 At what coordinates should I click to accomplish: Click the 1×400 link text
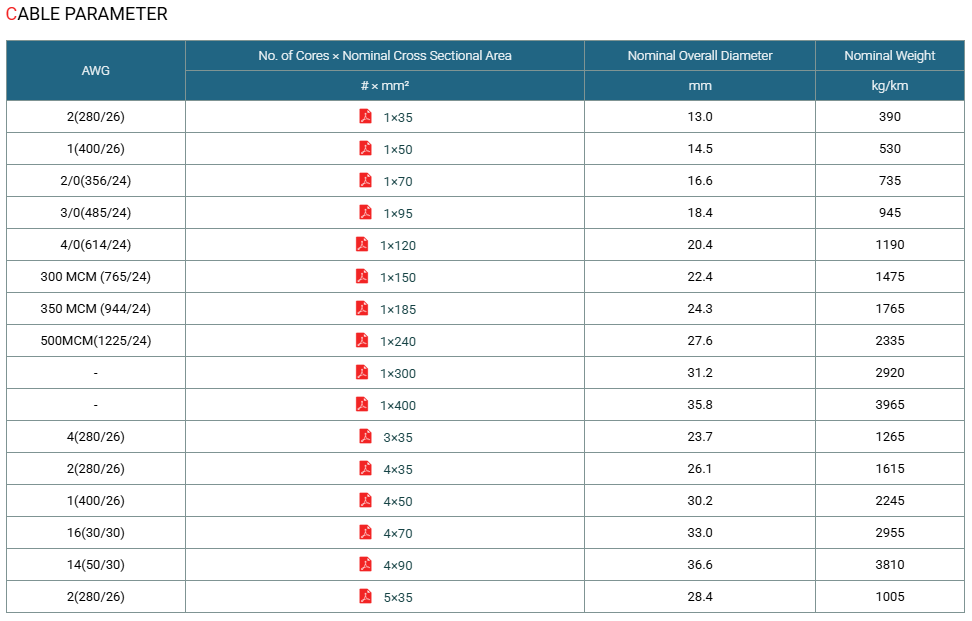[x=398, y=405]
